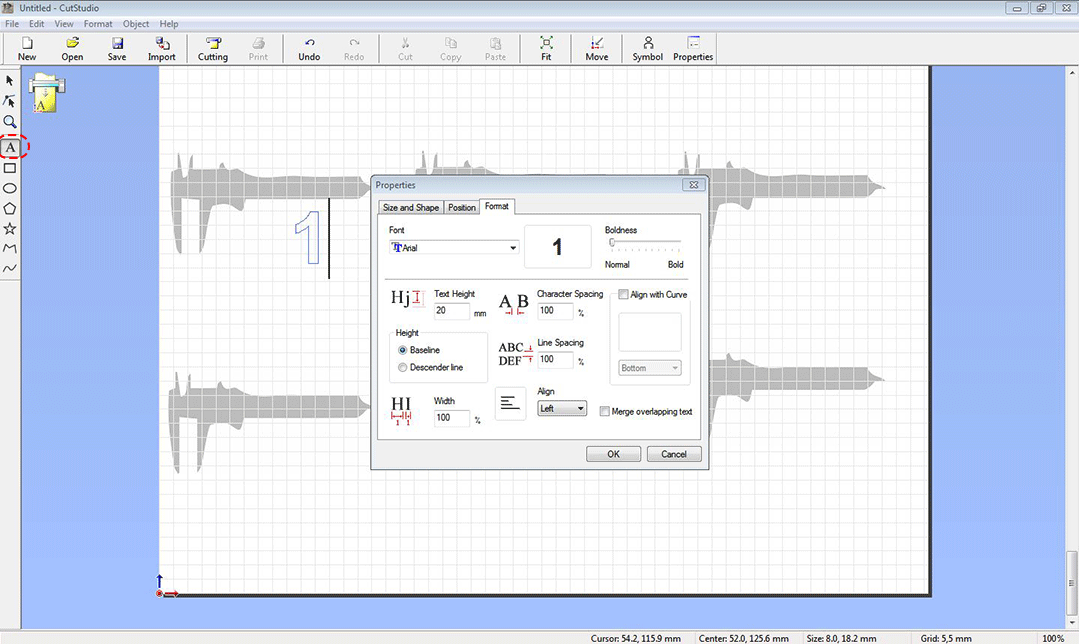Click the Center coordinates status entry
This screenshot has height=644, width=1079.
click(x=743, y=638)
